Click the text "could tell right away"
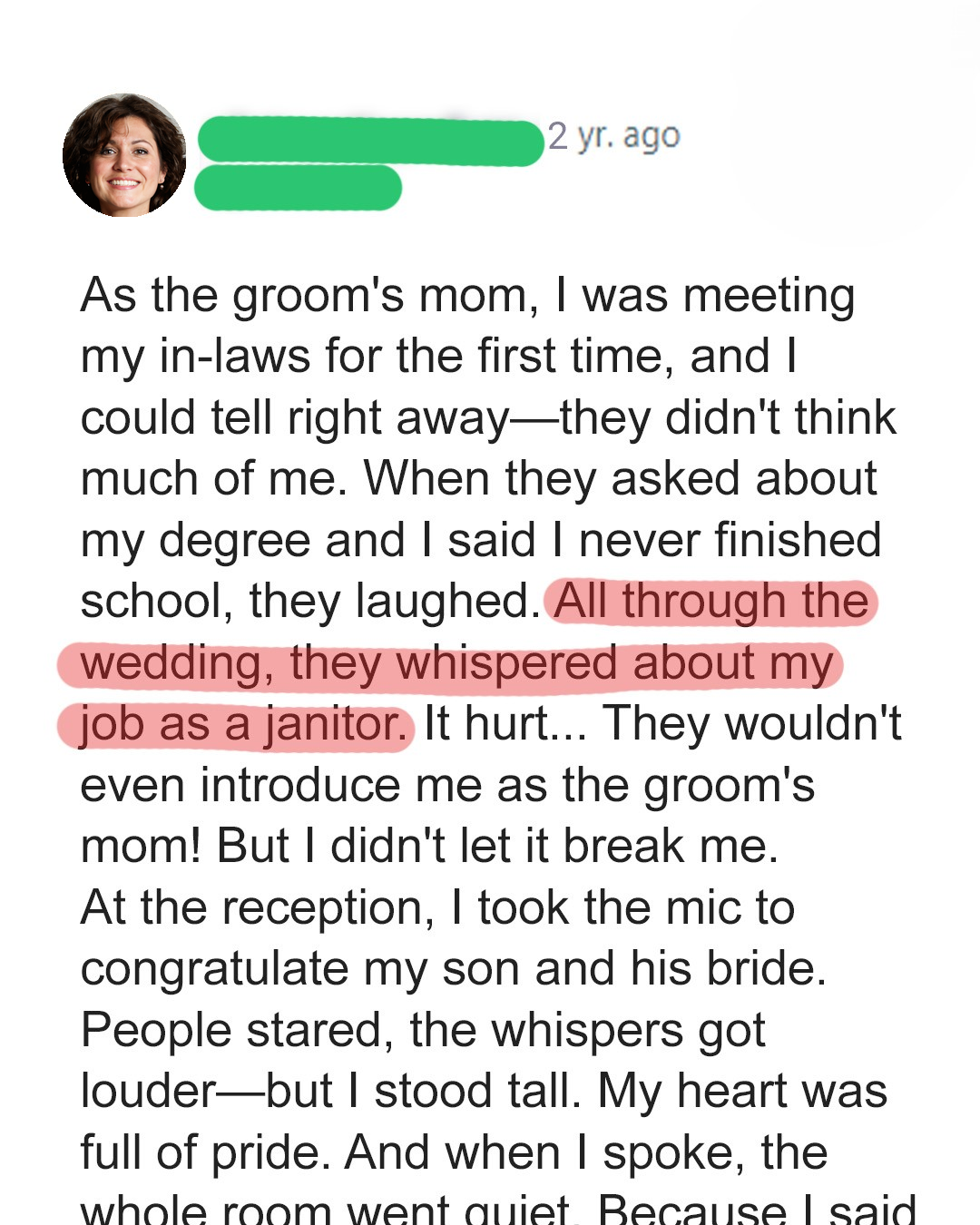This screenshot has height=1225, width=980. (x=294, y=418)
